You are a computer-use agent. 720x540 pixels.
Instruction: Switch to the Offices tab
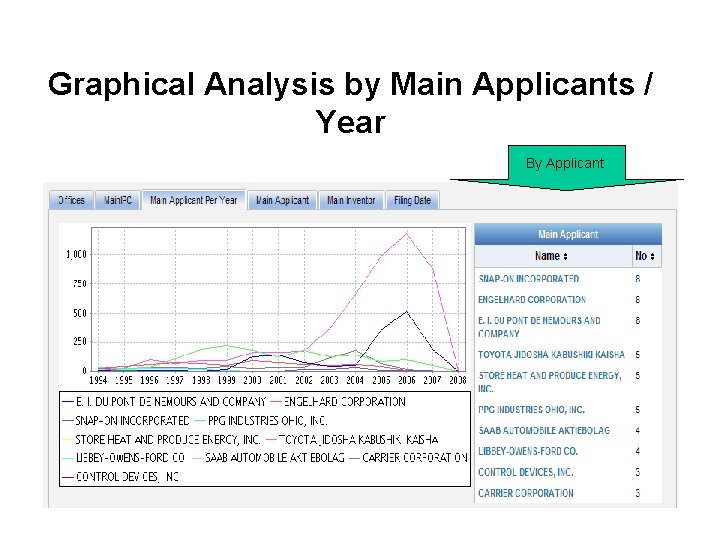tap(71, 200)
